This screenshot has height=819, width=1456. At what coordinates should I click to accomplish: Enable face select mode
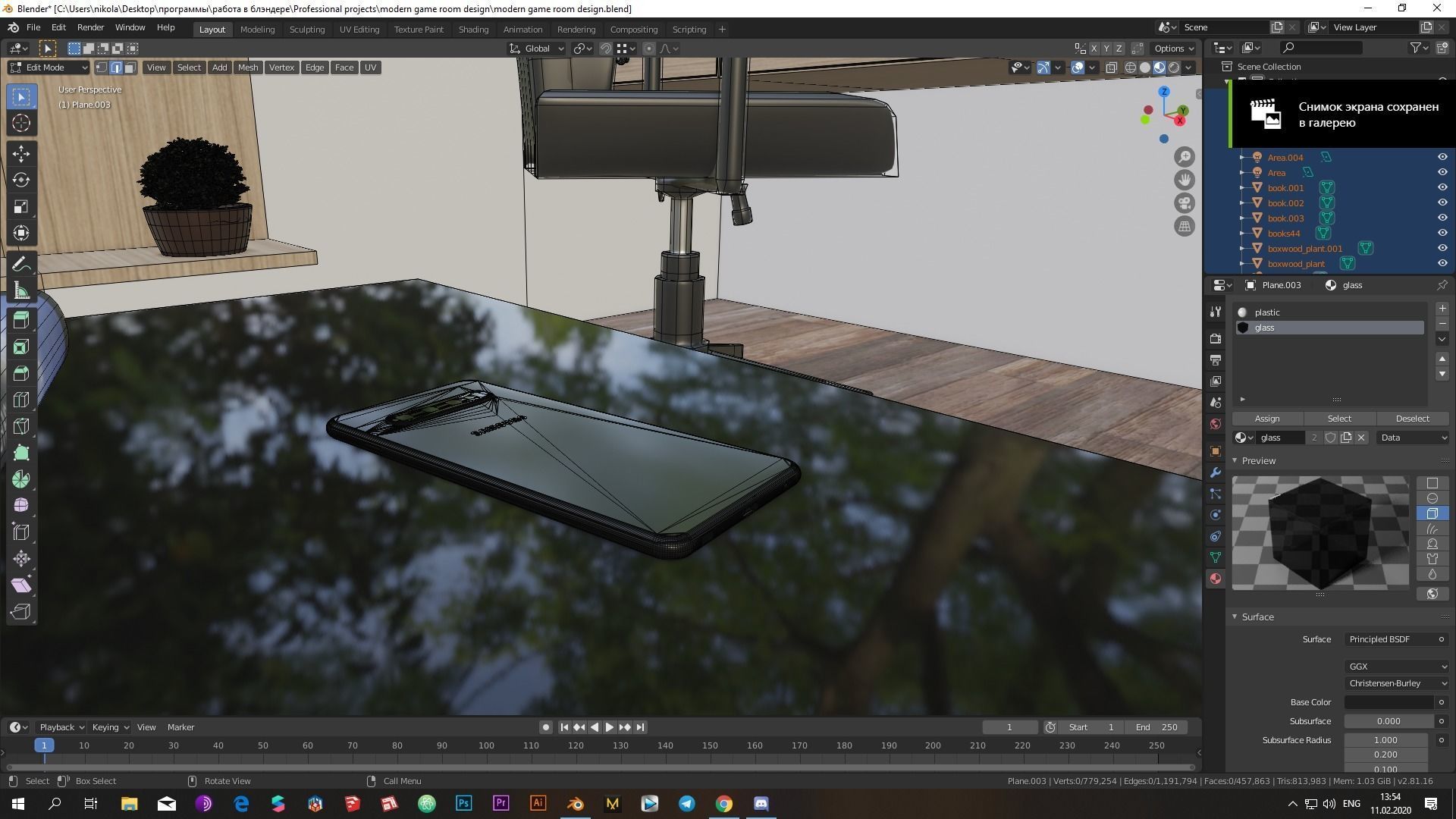[130, 67]
